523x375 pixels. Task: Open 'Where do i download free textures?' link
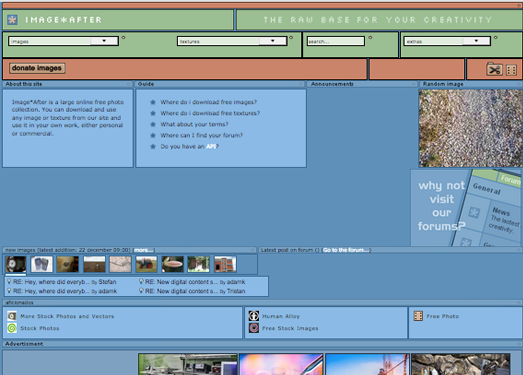(x=210, y=113)
